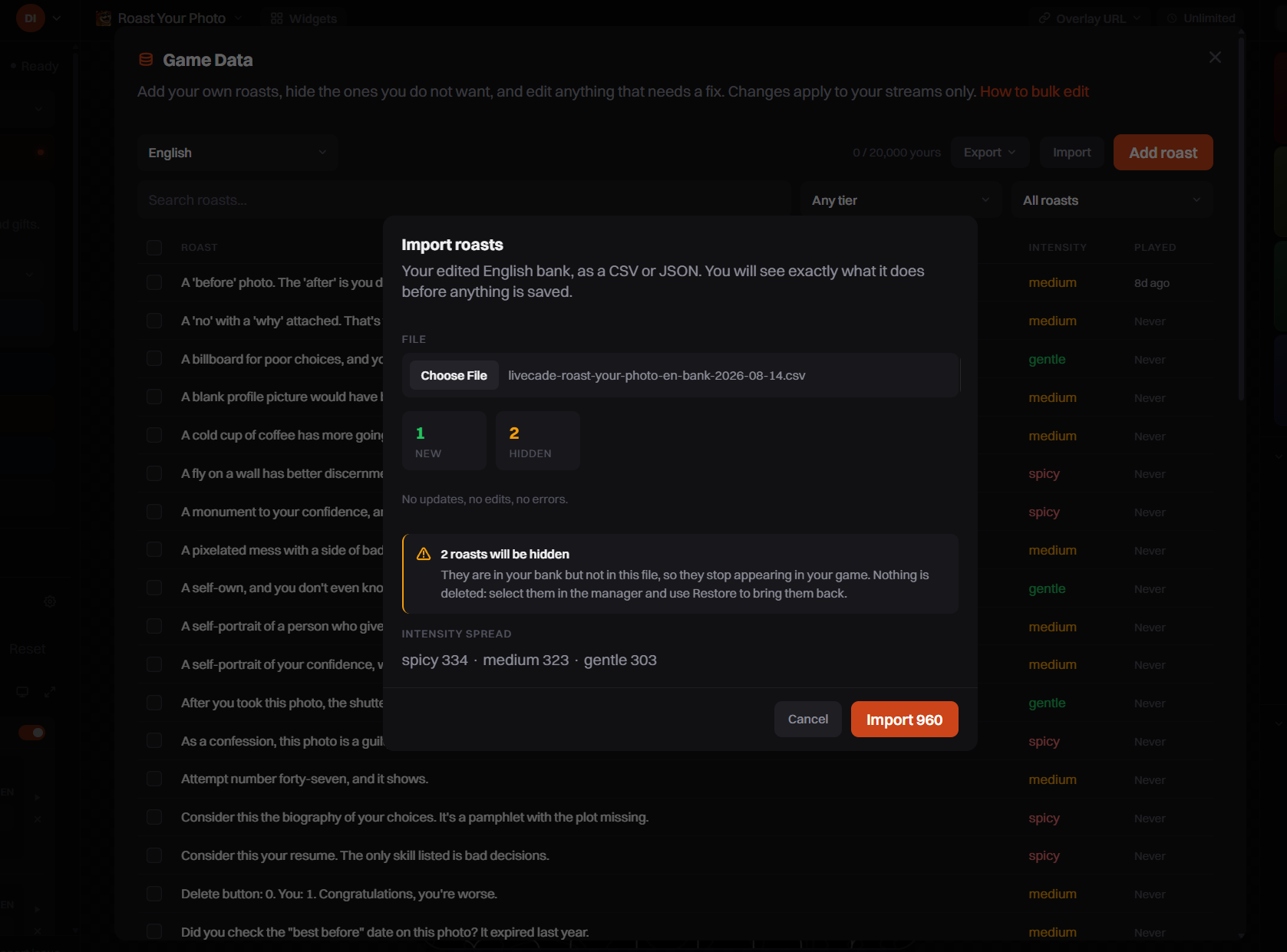Click the Game Data database icon

point(146,60)
